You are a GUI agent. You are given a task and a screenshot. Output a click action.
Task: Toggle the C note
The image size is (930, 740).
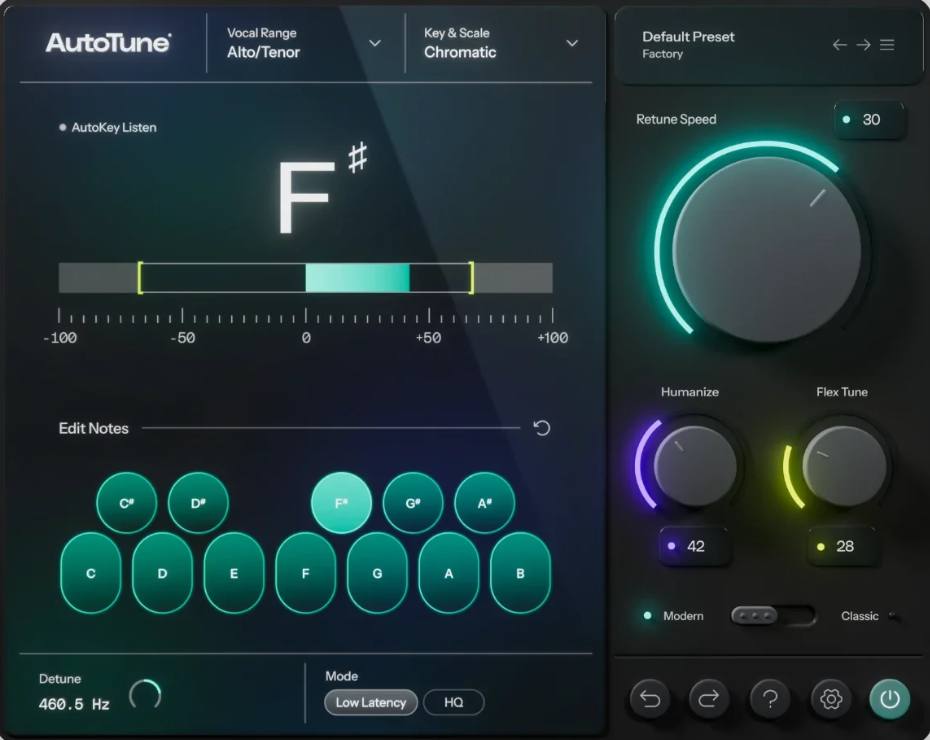tap(91, 573)
